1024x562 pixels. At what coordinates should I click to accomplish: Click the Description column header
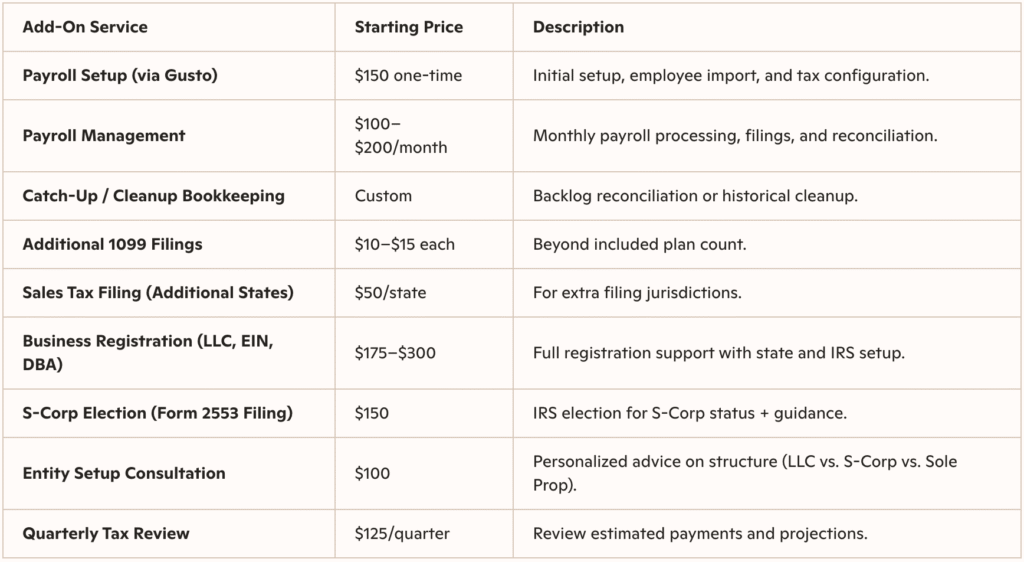[578, 27]
